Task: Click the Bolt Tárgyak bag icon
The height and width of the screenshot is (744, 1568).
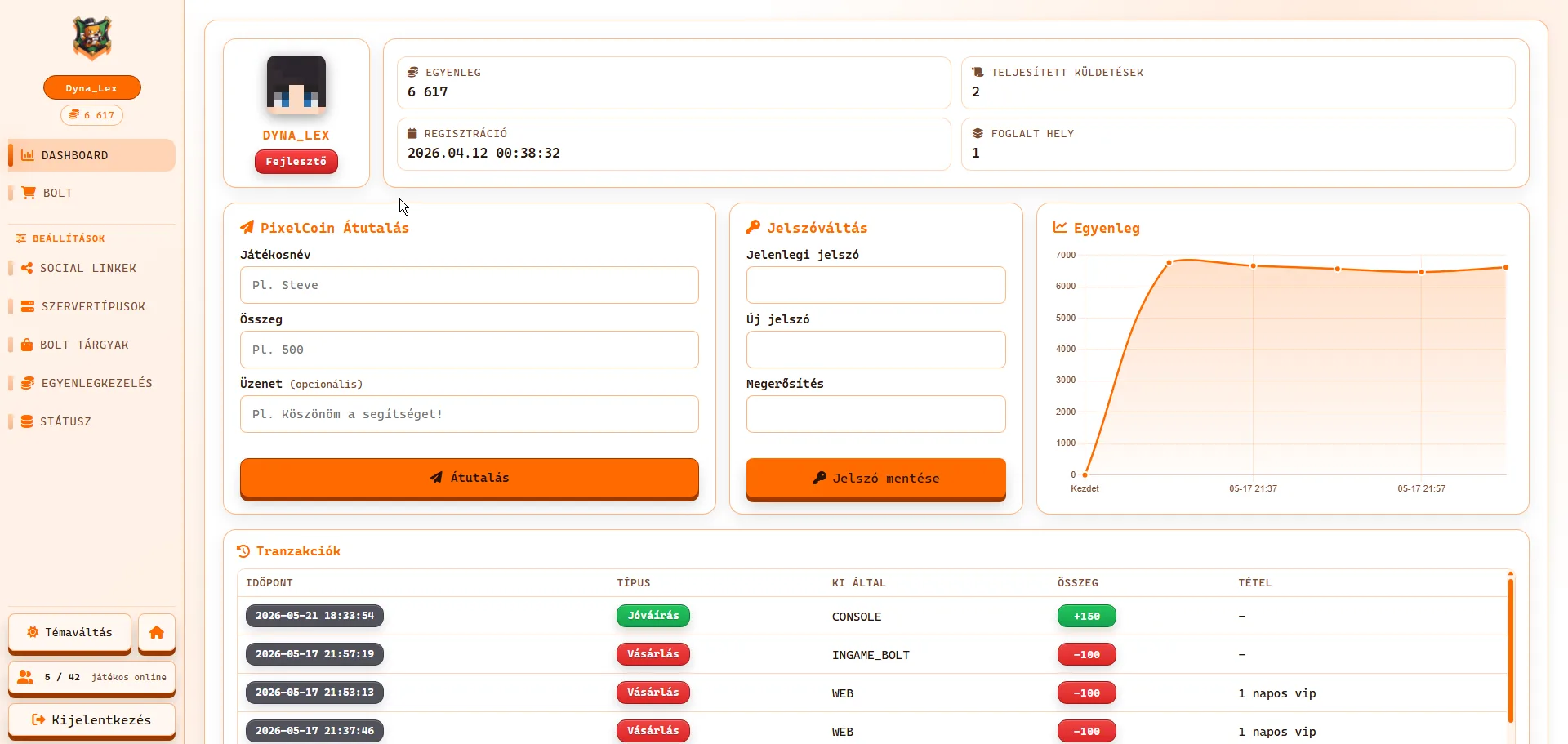Action: [x=27, y=345]
